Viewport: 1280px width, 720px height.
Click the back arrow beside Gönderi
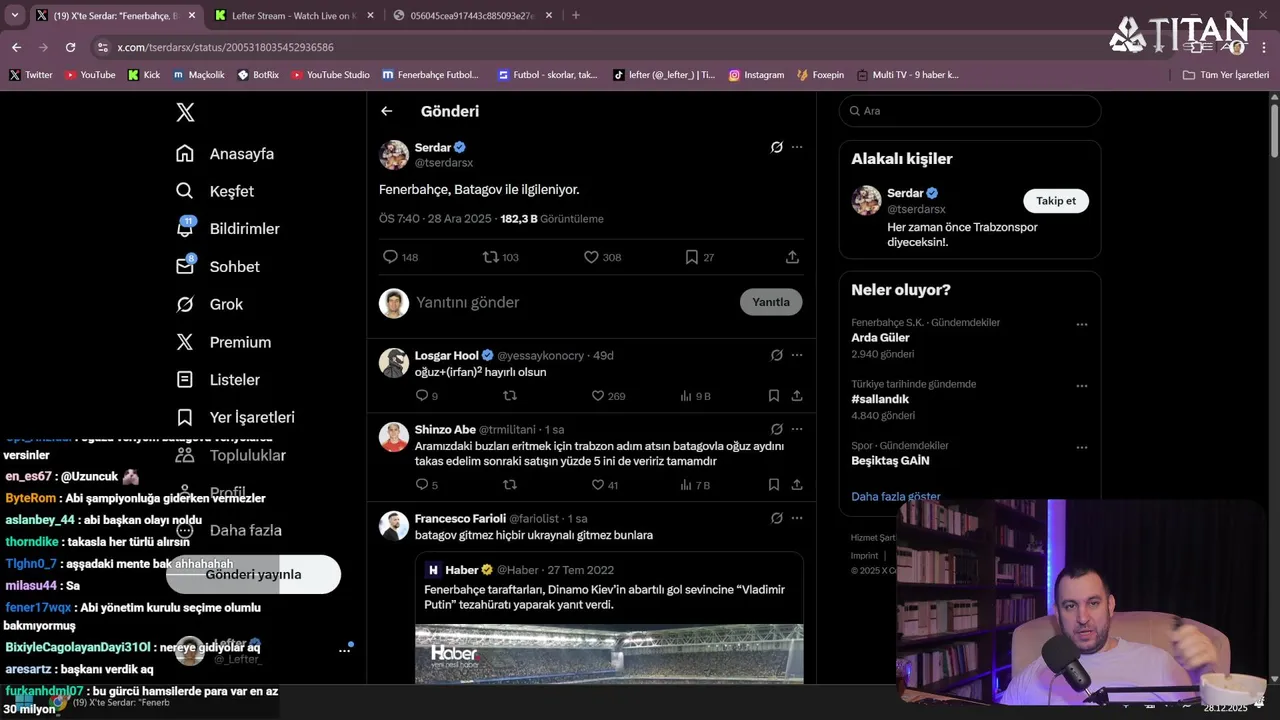tap(387, 111)
